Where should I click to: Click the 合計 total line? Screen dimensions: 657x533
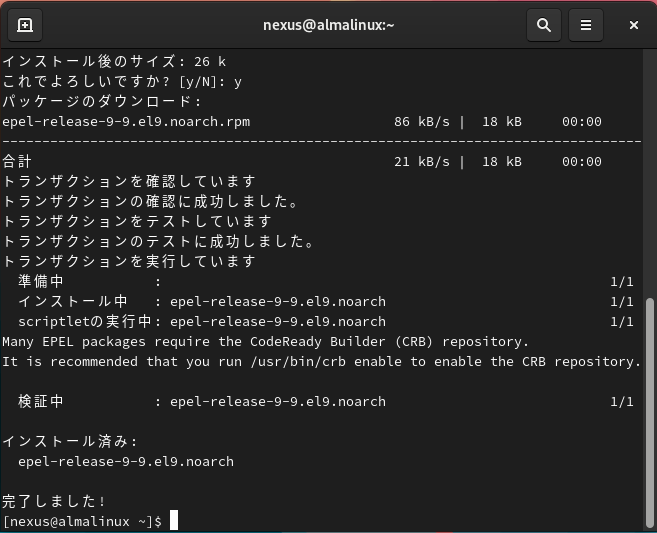point(18,161)
